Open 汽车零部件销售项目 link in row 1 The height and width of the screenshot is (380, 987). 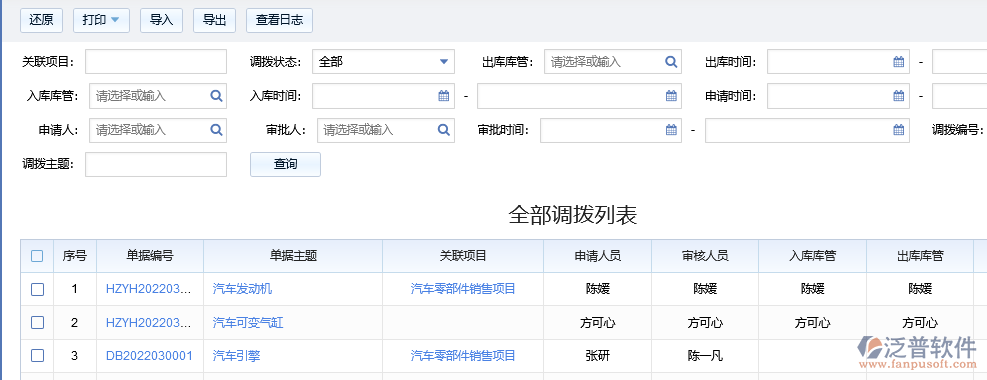click(x=463, y=289)
